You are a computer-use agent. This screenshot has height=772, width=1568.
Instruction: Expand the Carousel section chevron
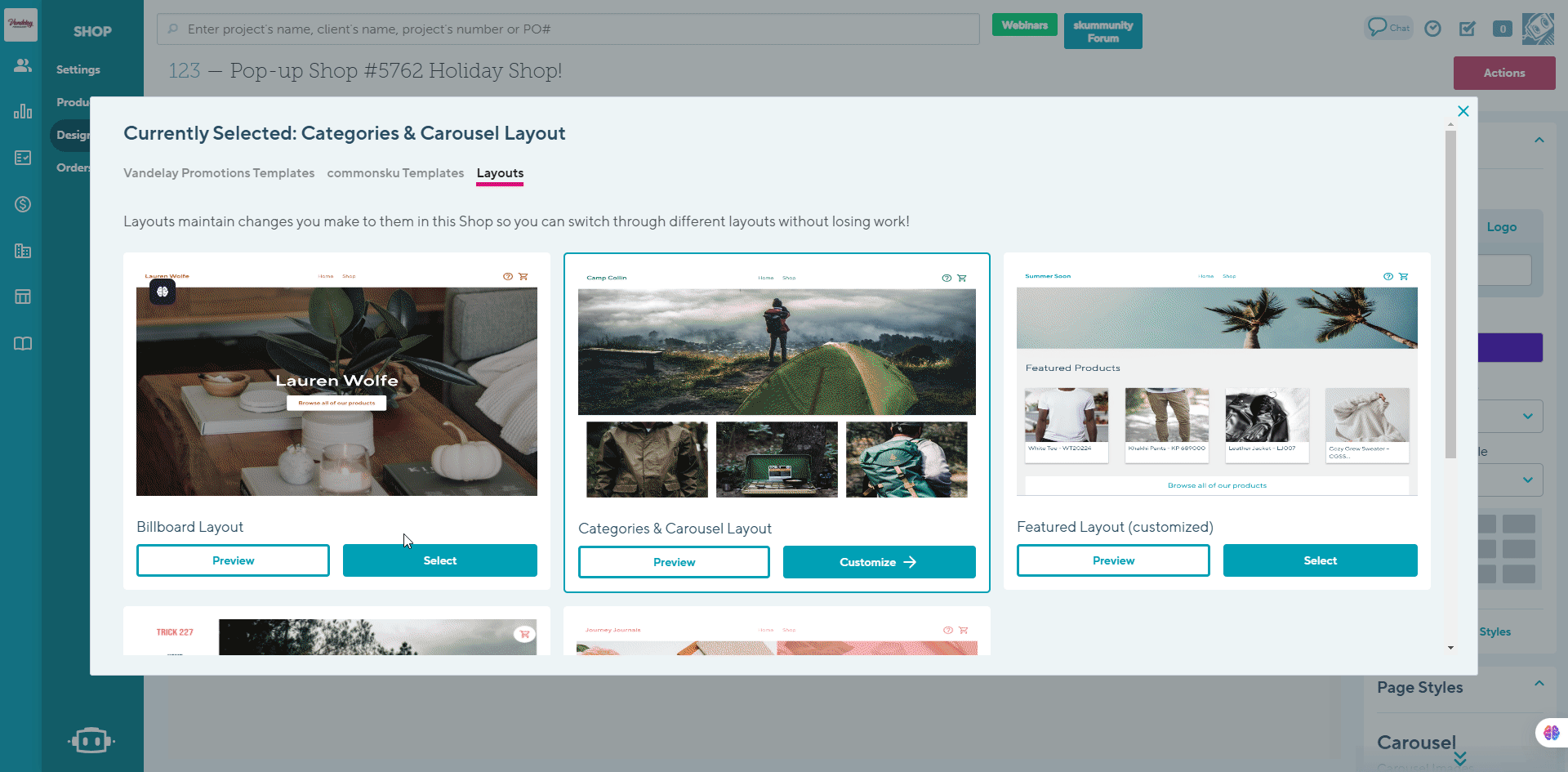pos(1460,757)
